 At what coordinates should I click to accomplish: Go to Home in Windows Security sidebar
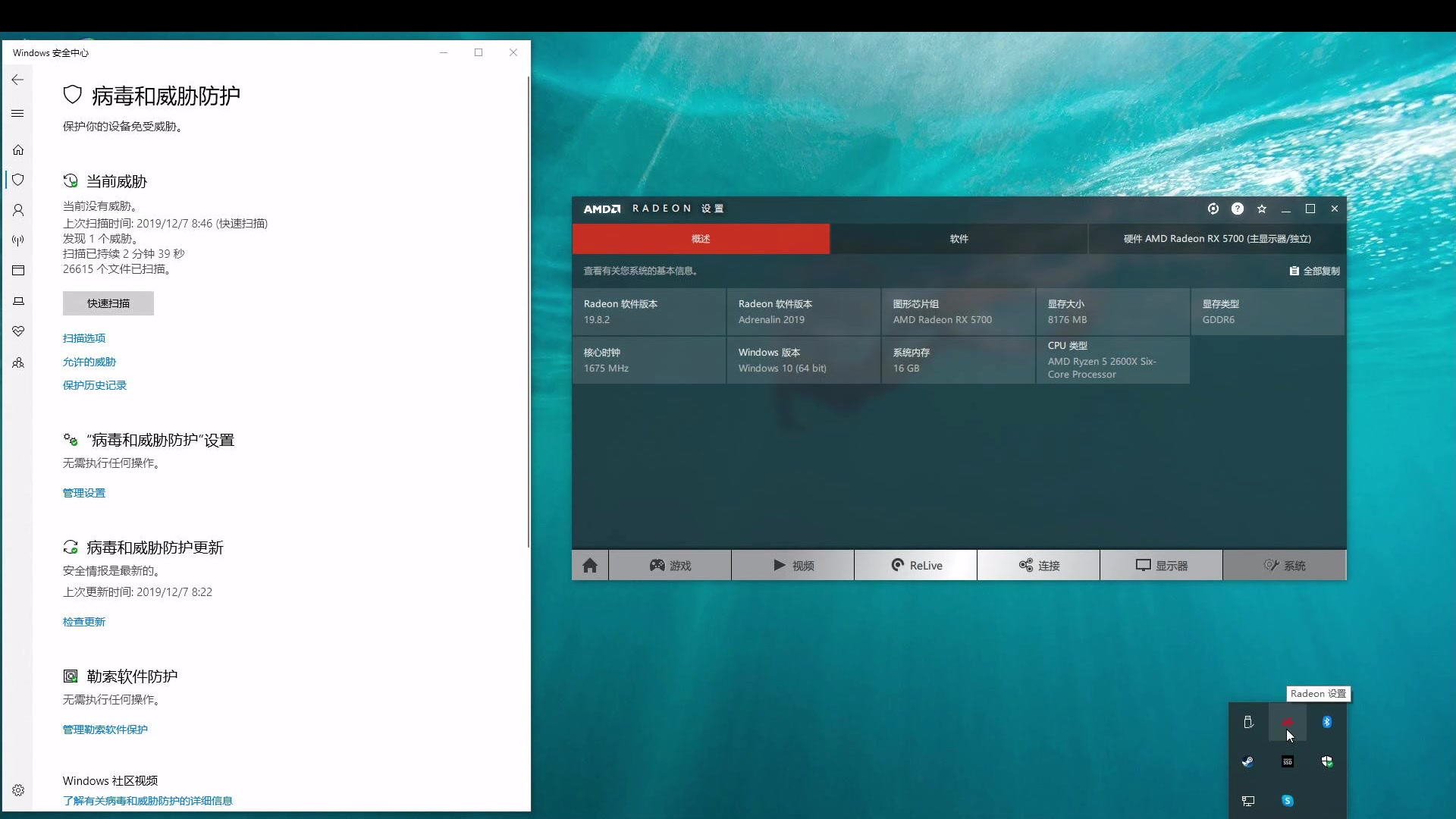pyautogui.click(x=18, y=149)
